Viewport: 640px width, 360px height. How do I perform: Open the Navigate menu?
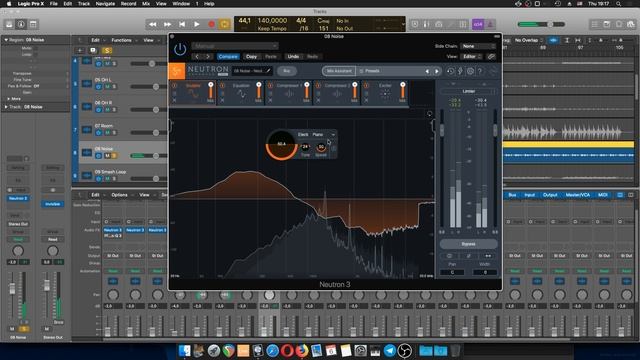point(105,4)
